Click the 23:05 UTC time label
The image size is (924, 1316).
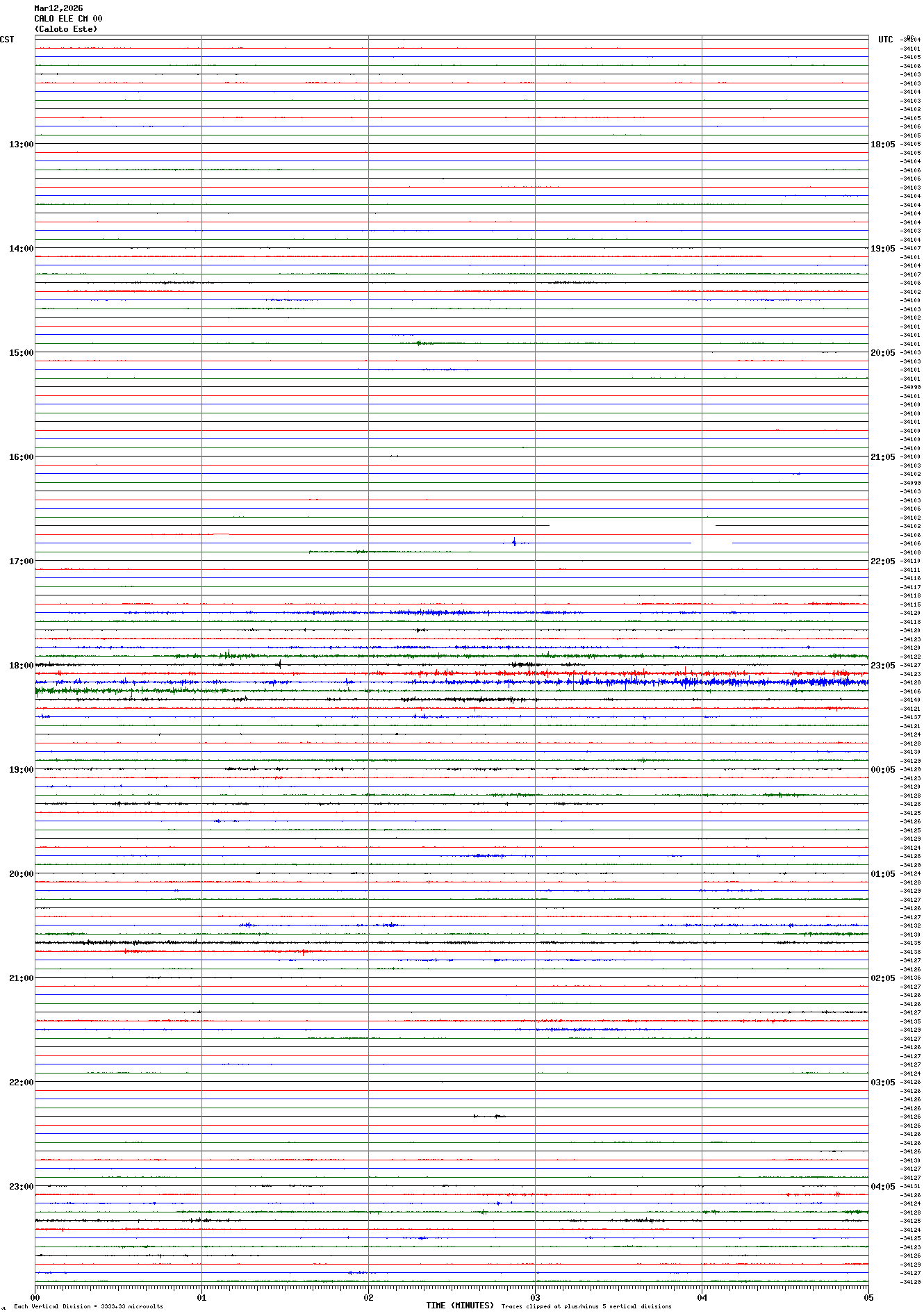882,665
